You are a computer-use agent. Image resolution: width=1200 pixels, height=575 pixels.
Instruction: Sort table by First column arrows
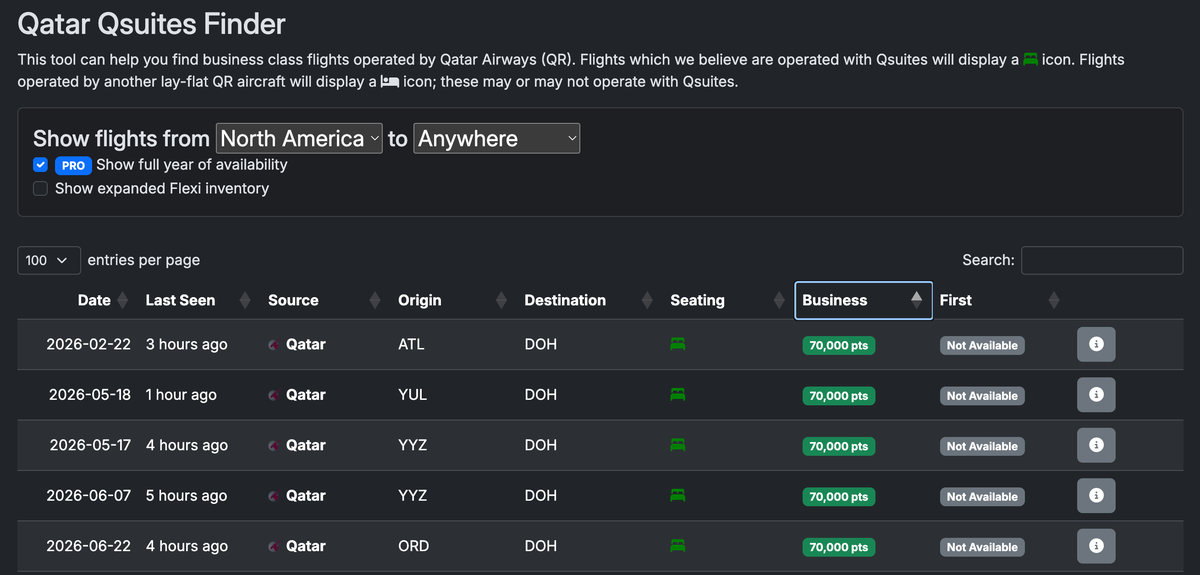point(1053,300)
